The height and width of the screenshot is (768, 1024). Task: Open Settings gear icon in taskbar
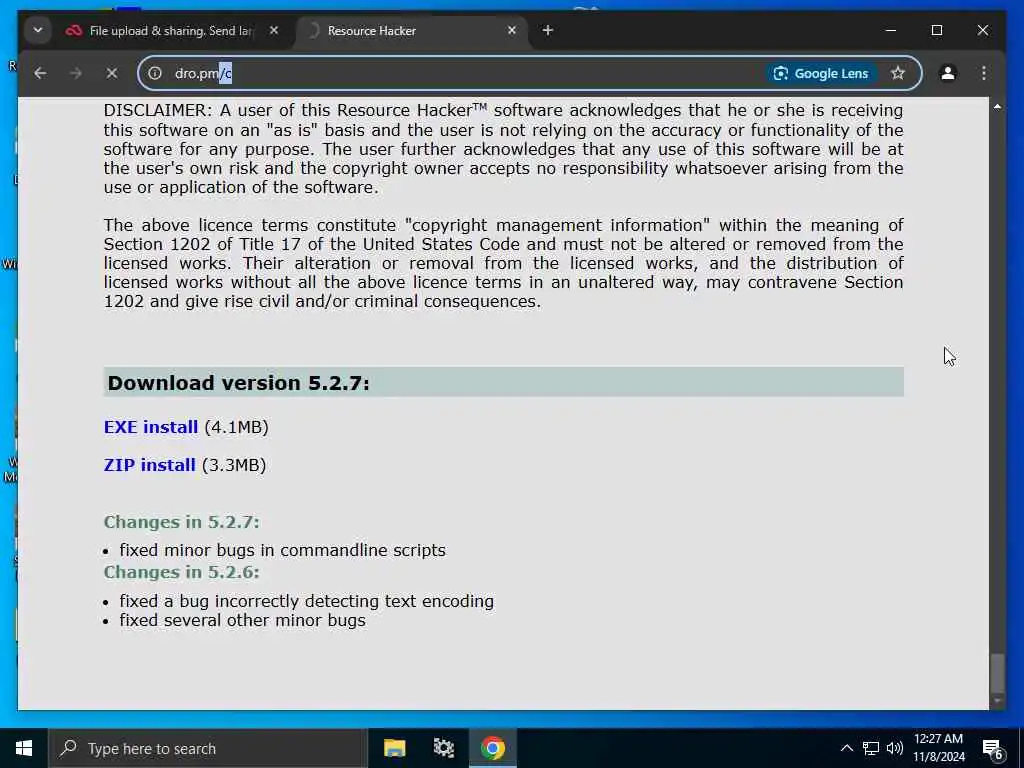[x=443, y=748]
